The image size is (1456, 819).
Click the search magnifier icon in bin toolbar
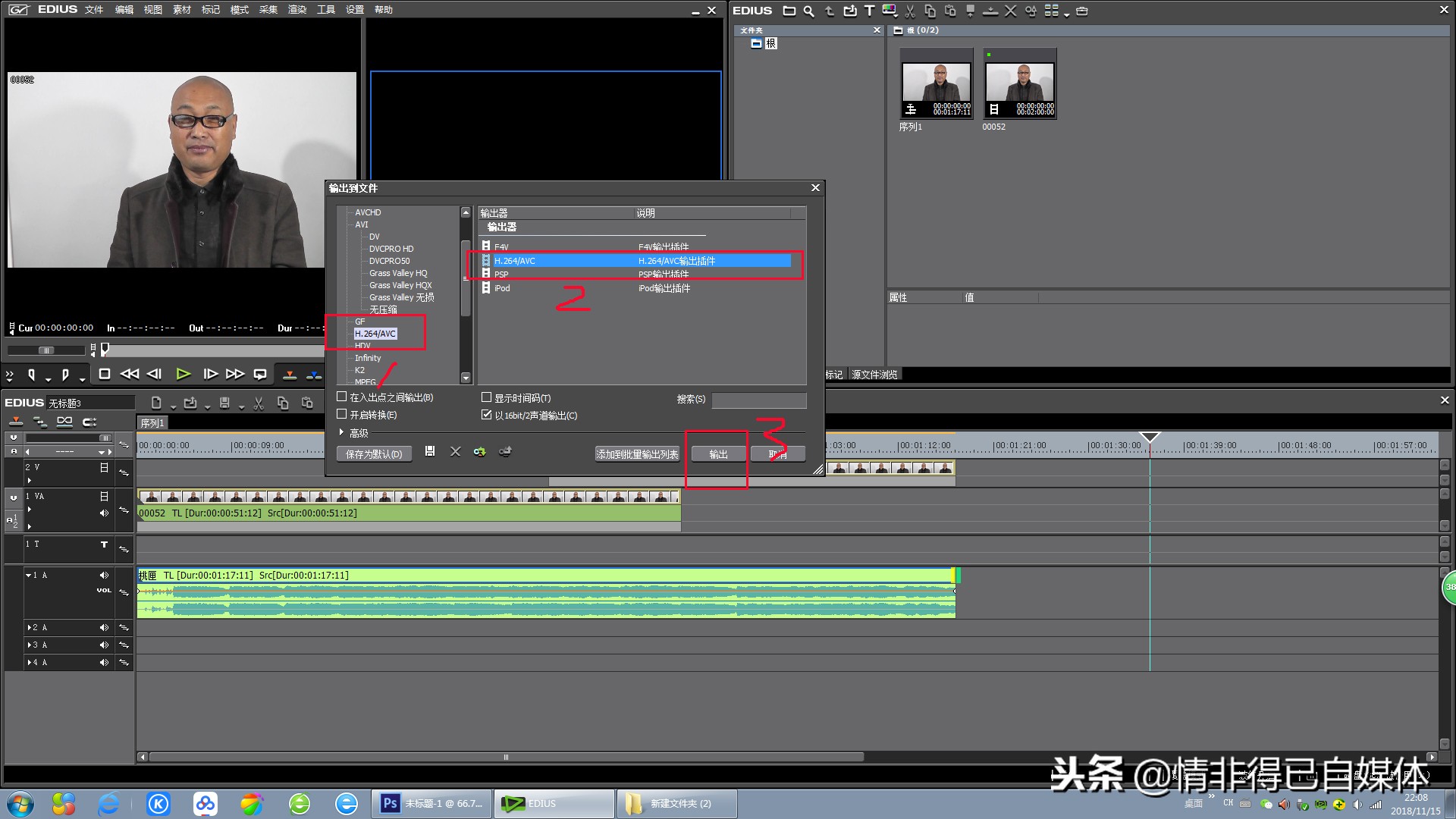point(808,11)
